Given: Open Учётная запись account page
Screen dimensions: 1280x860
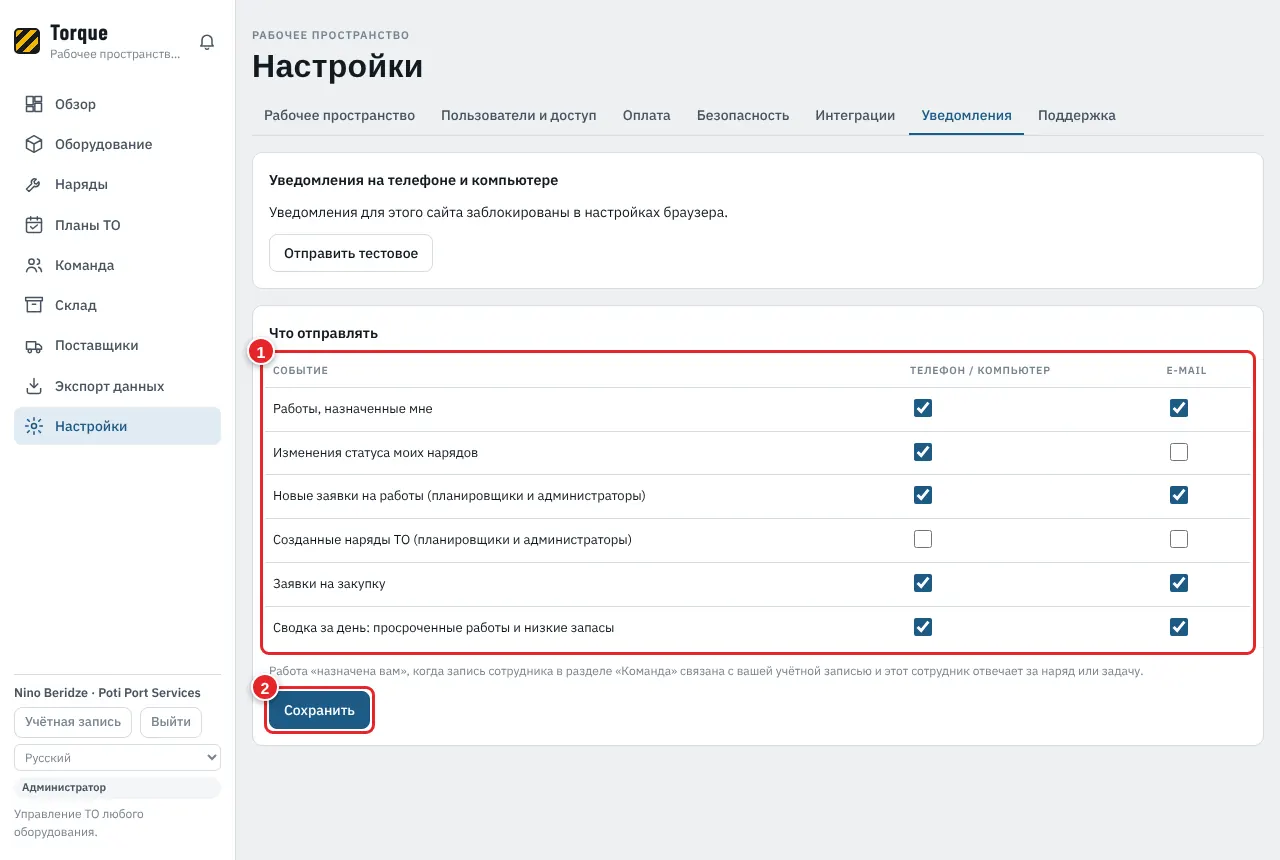Looking at the screenshot, I should 73,722.
